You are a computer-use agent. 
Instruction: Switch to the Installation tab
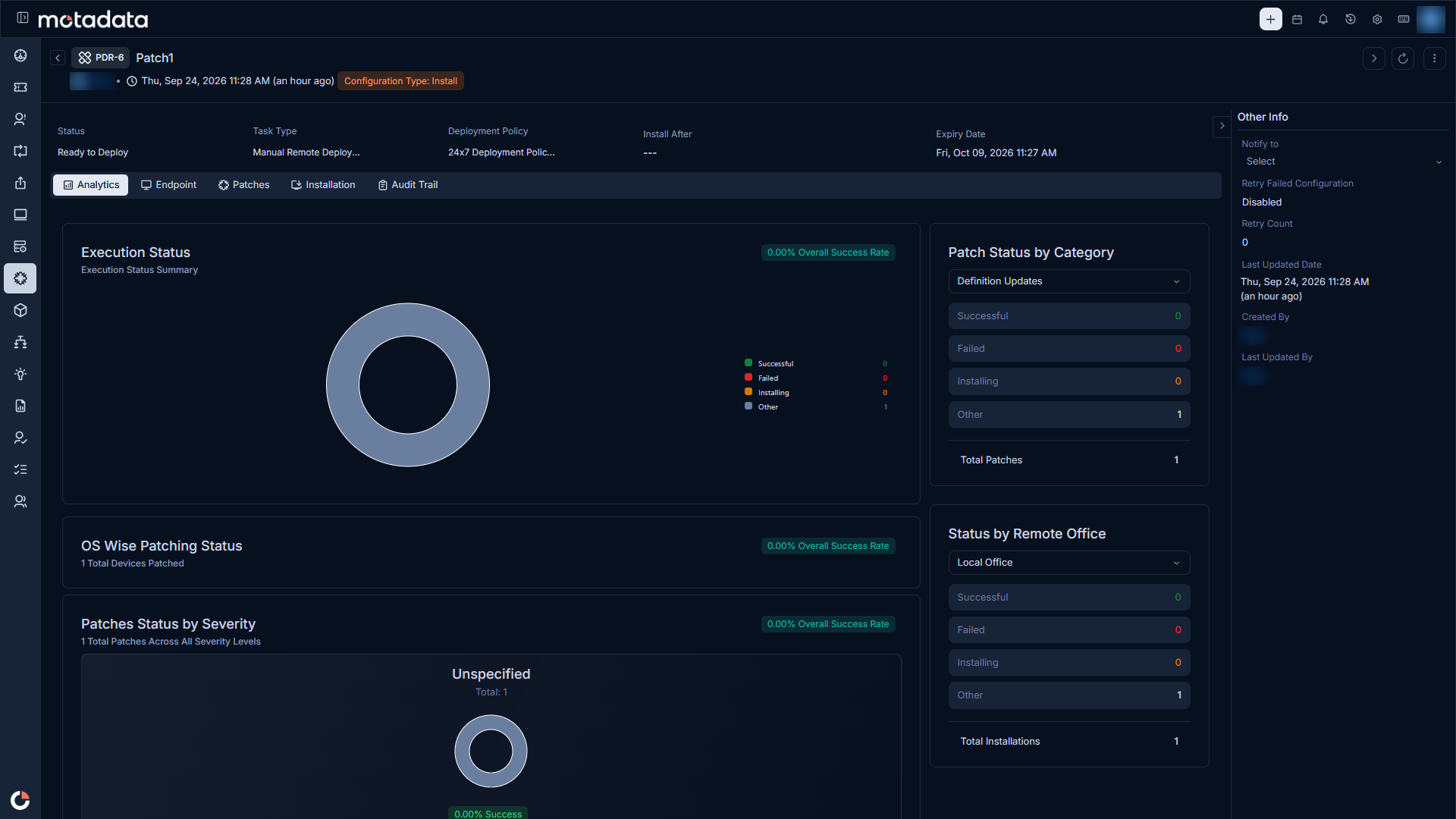tap(323, 185)
